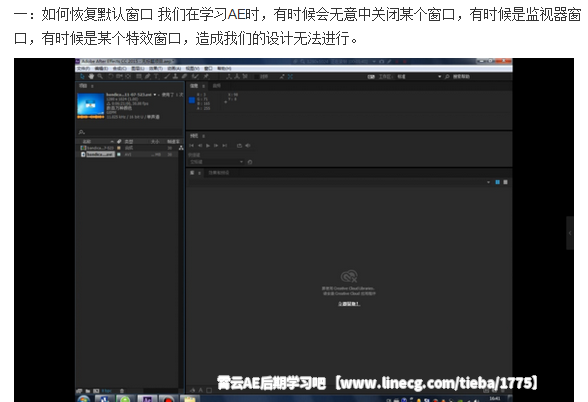Select the Unified Camera tool

pyautogui.click(x=119, y=76)
